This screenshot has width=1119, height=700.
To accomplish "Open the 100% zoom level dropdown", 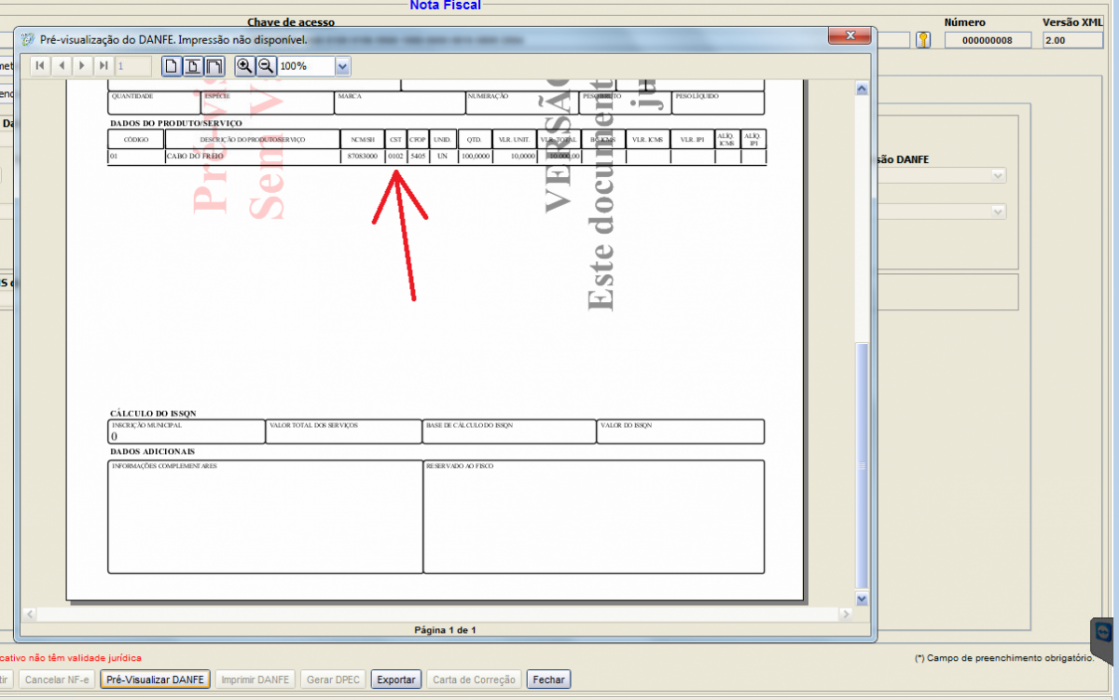I will pyautogui.click(x=342, y=66).
